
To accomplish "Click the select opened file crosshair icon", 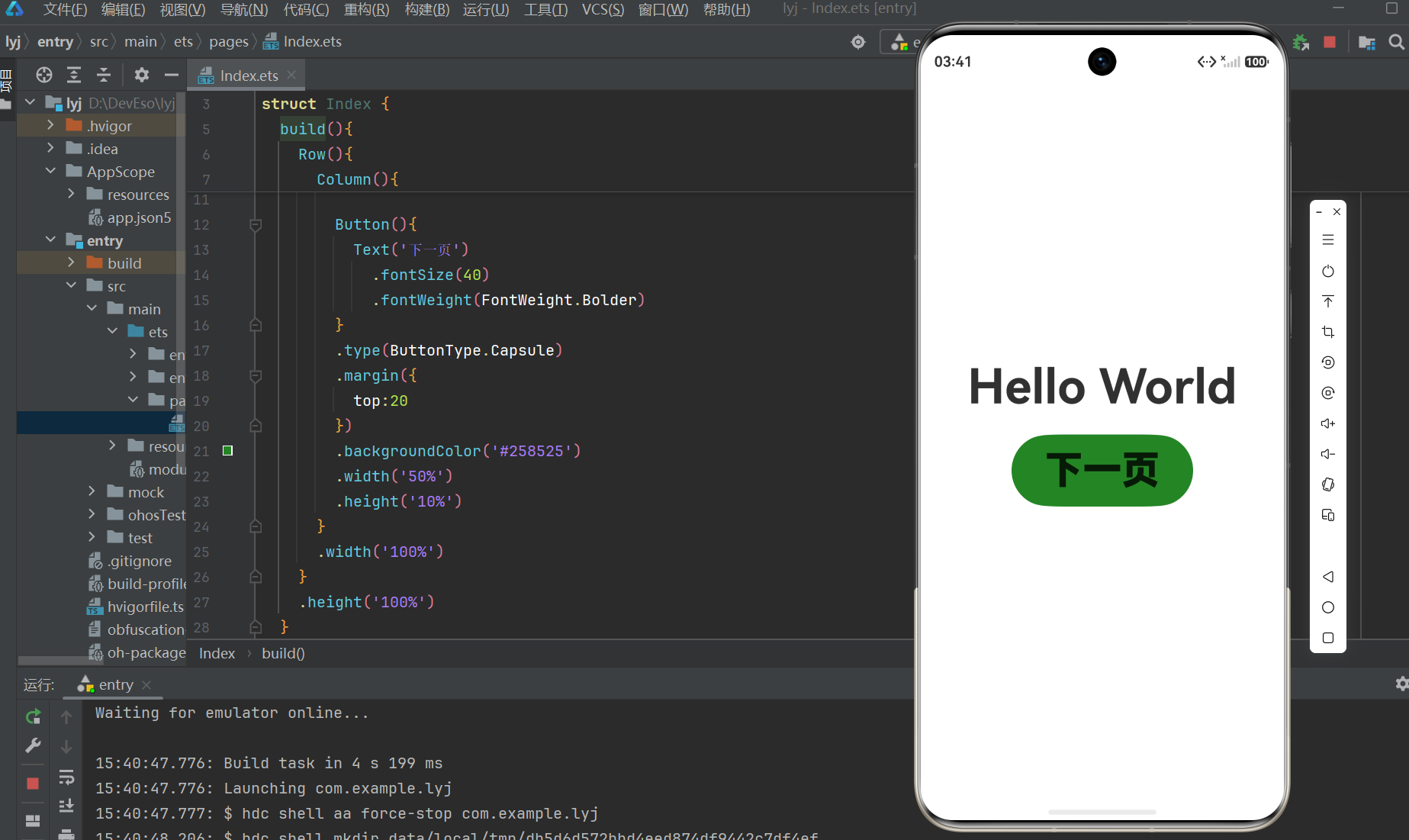I will click(44, 75).
